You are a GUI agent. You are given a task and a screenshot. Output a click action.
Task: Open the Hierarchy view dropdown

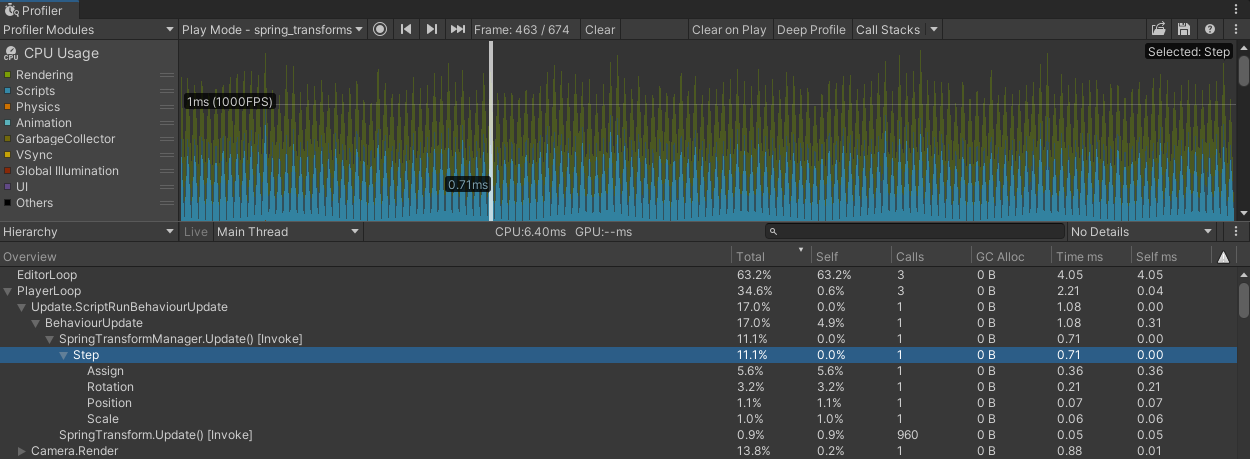point(89,232)
